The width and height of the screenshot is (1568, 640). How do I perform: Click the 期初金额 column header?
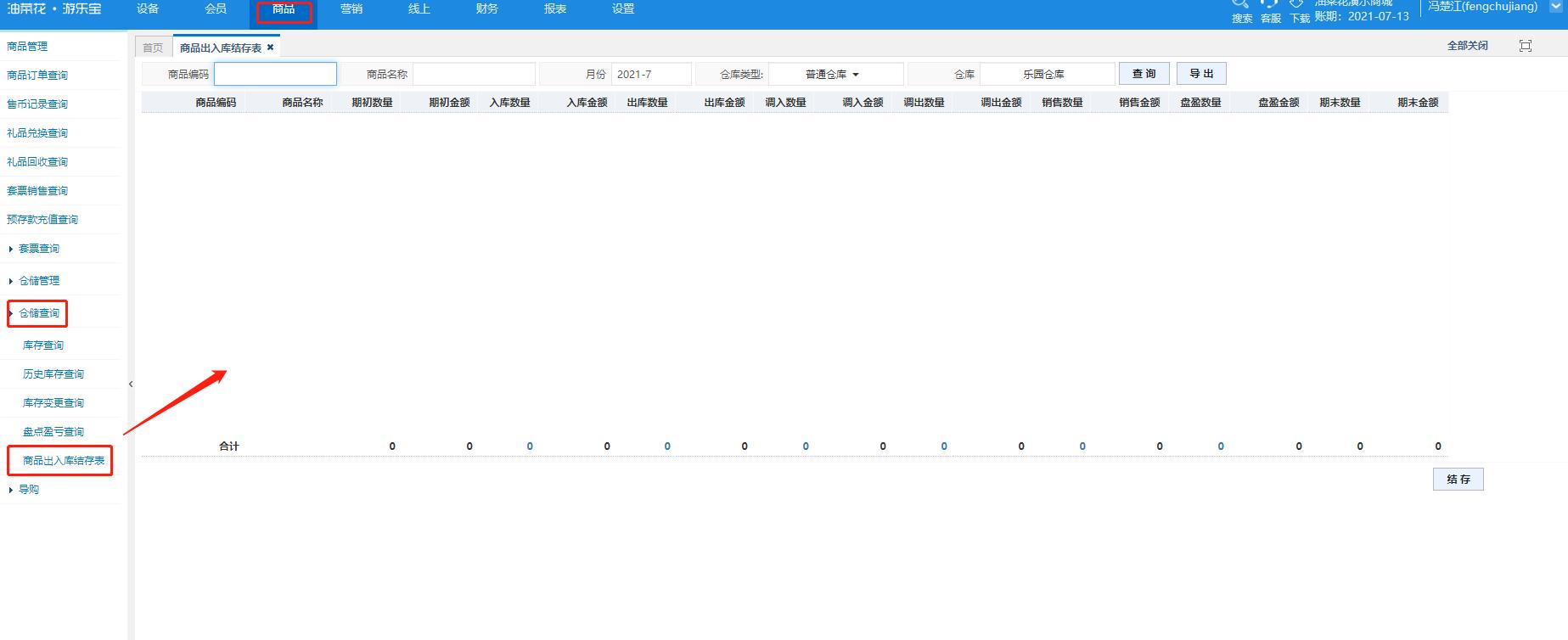[x=449, y=103]
